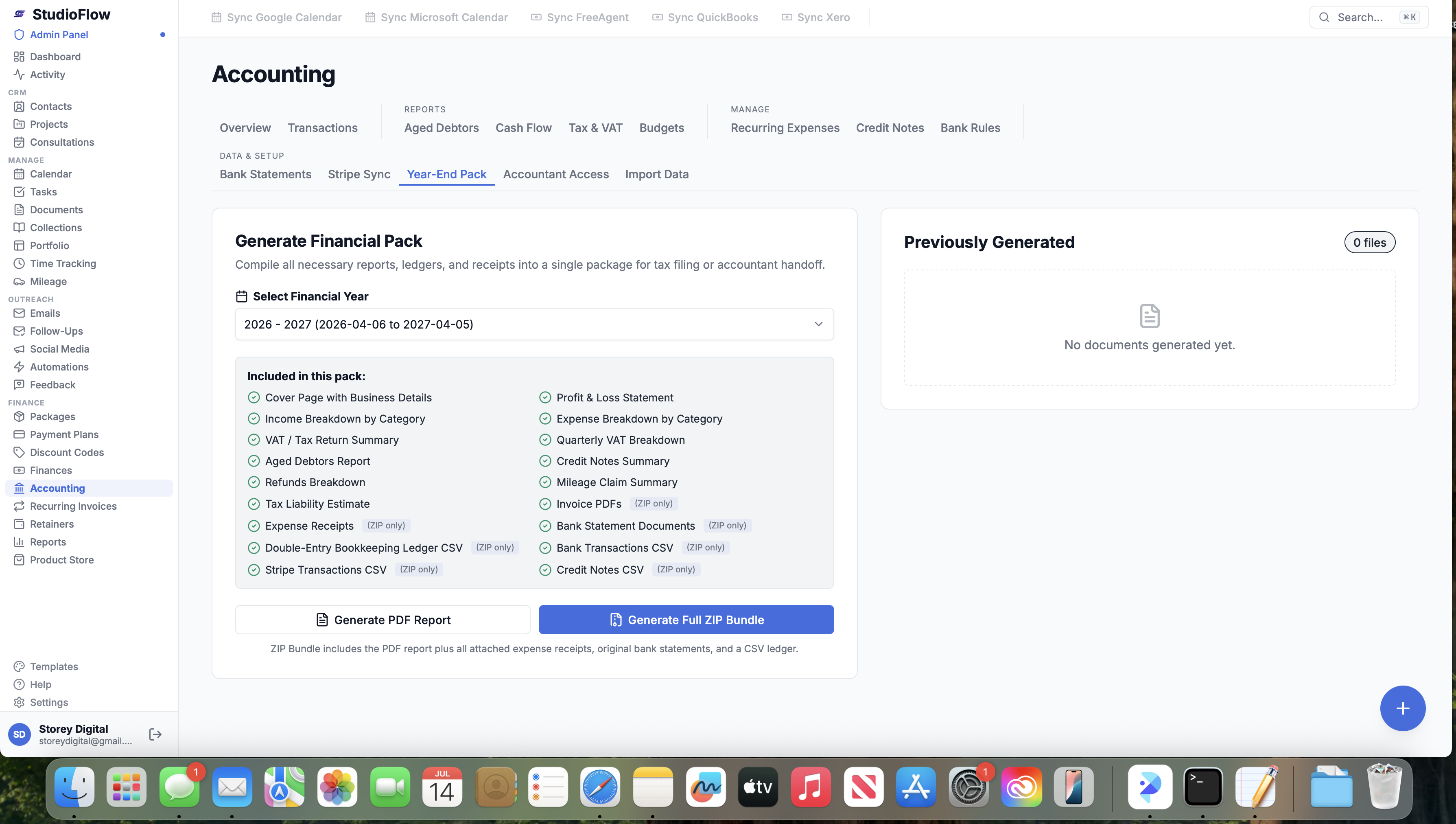Open System Settings from the Dock
Screen dimensions: 1456x824
(968, 787)
